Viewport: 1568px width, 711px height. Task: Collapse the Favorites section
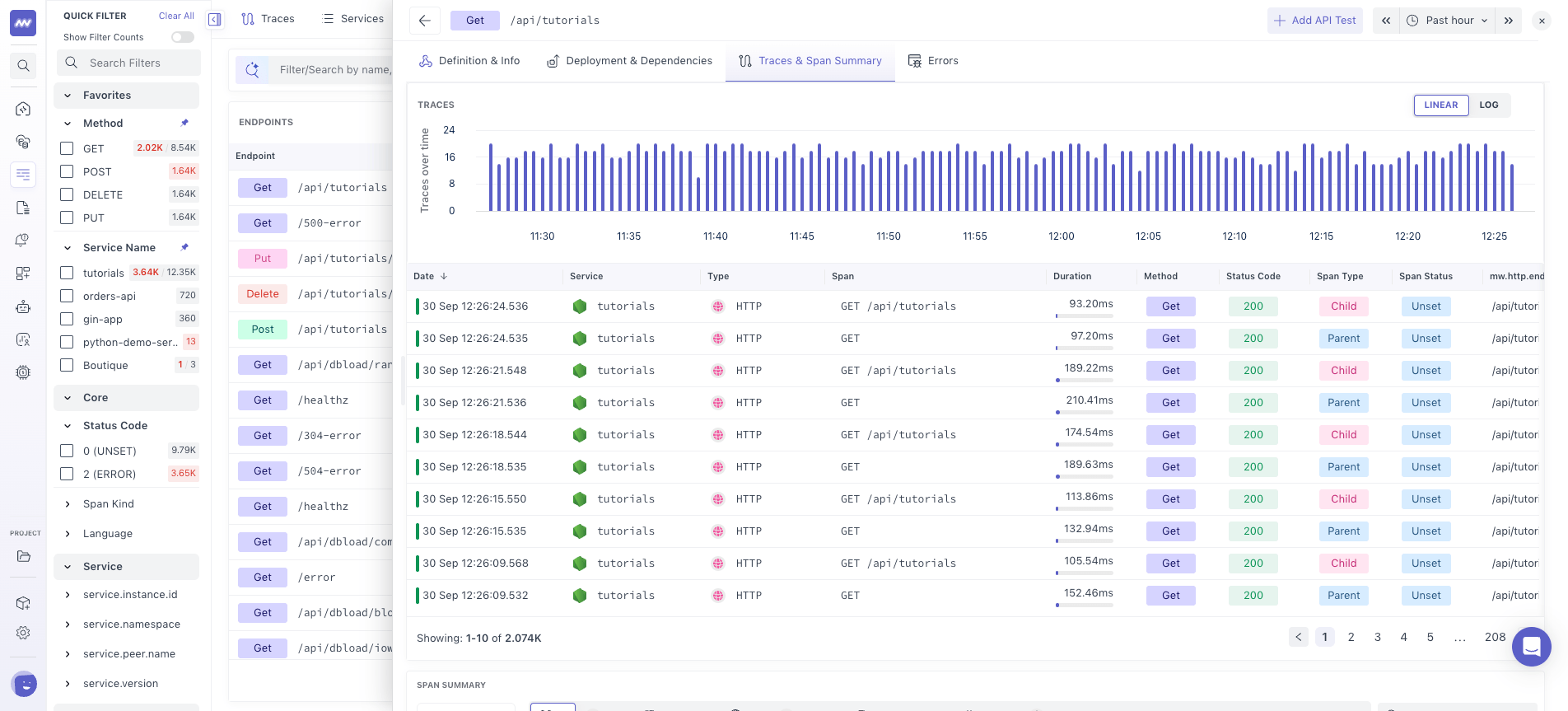68,96
